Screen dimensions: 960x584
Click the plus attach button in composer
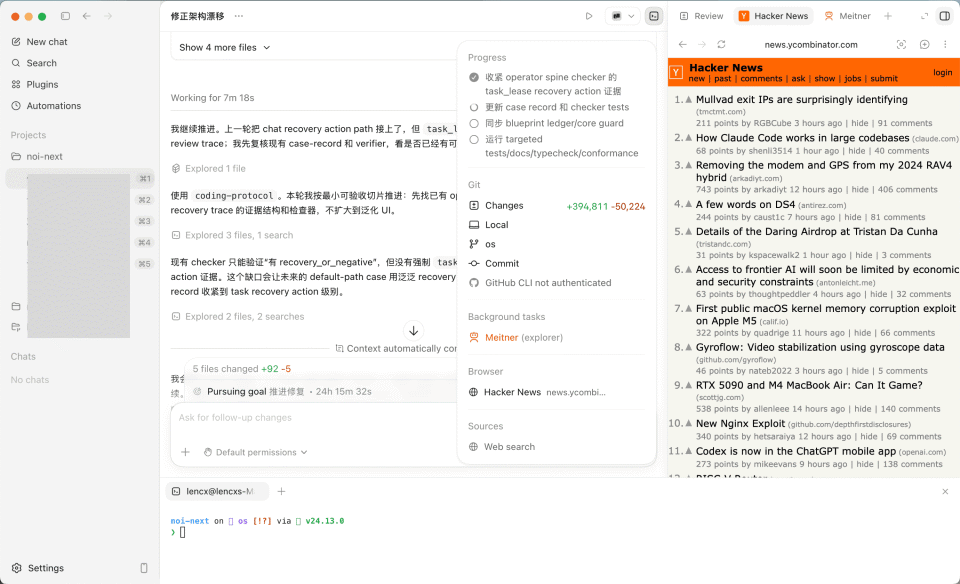pos(186,452)
